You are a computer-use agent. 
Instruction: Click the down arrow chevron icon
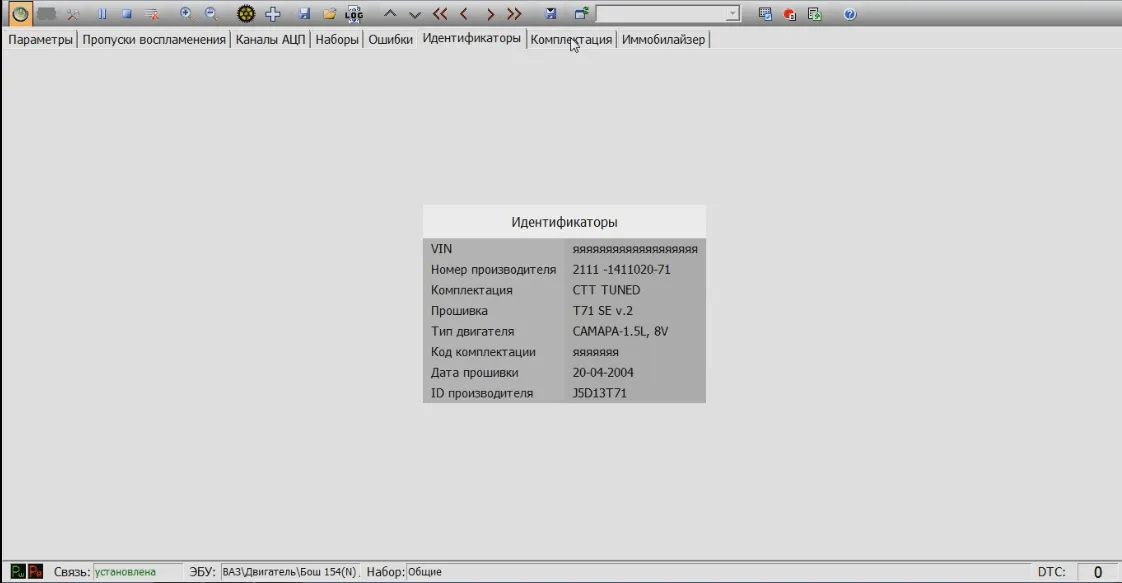point(414,14)
